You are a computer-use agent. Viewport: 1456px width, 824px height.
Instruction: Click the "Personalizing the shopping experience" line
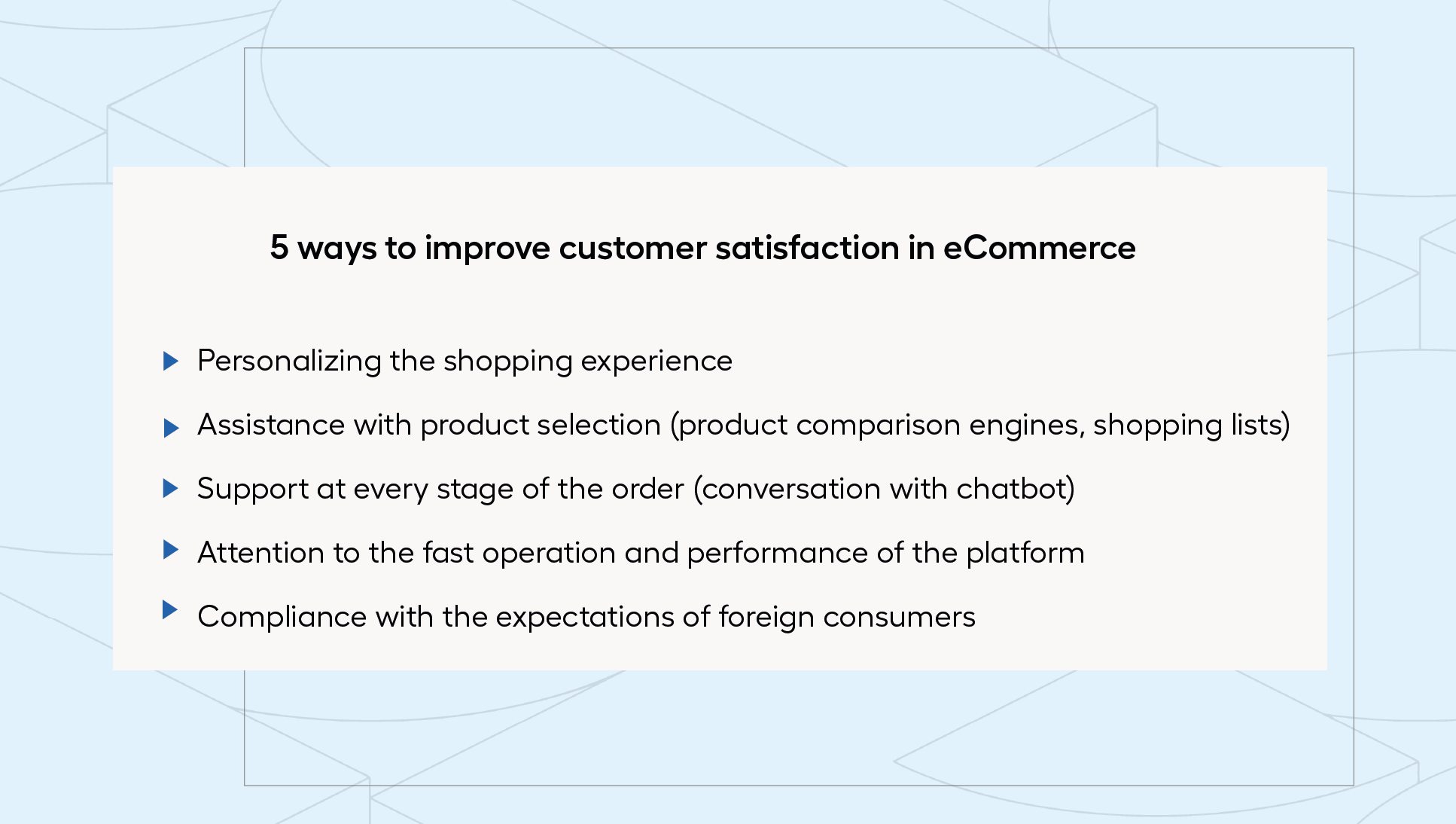click(465, 362)
